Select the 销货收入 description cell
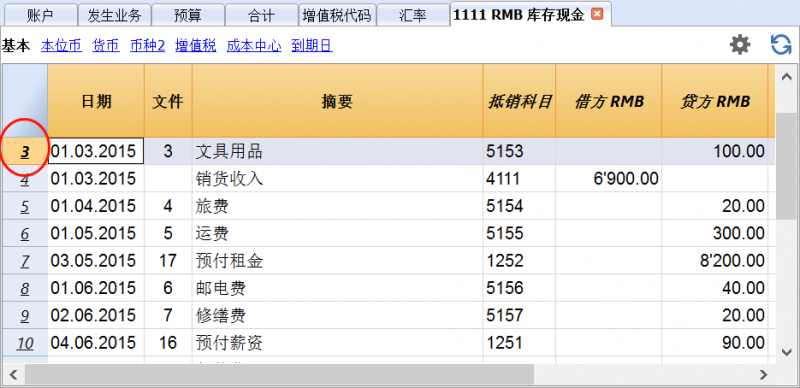This screenshot has width=800, height=388. coord(337,179)
